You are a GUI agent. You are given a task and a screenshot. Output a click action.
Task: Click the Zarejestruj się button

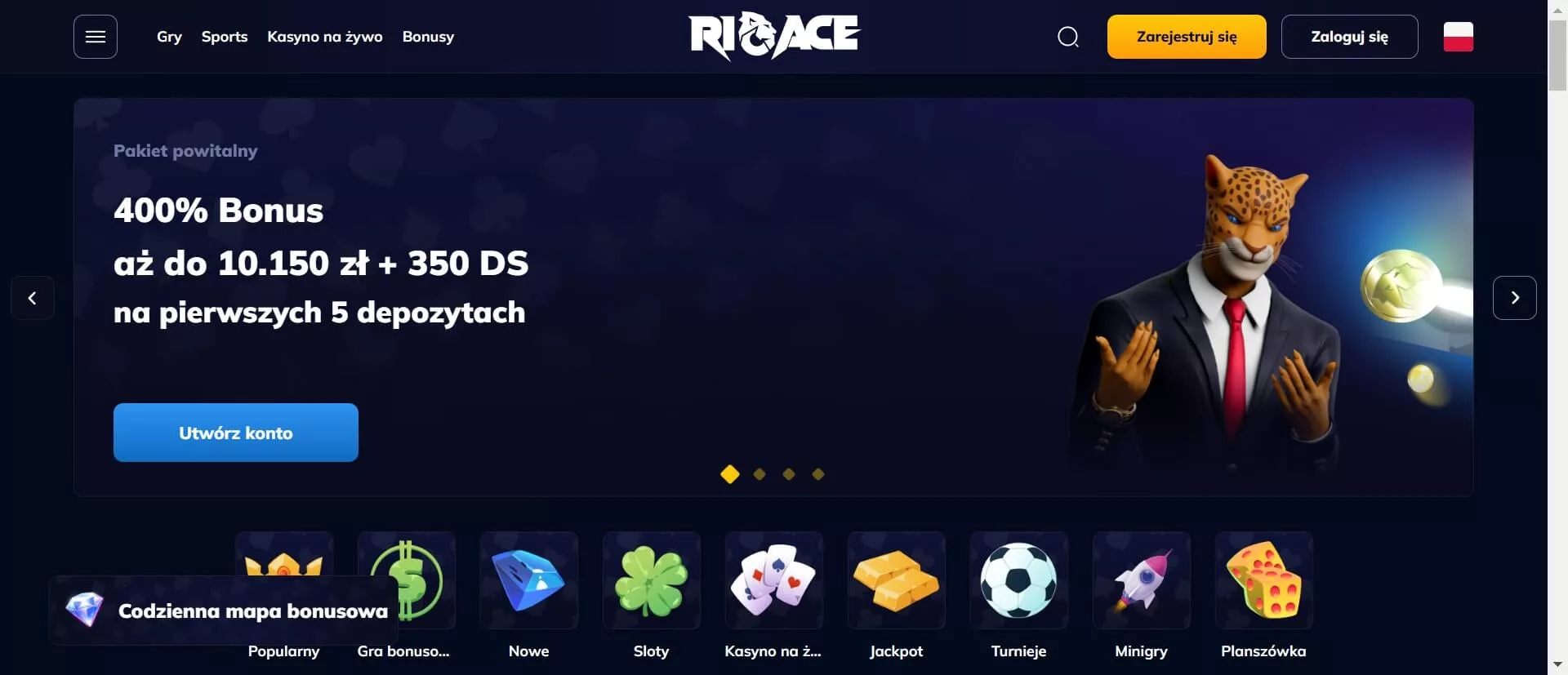(x=1187, y=37)
